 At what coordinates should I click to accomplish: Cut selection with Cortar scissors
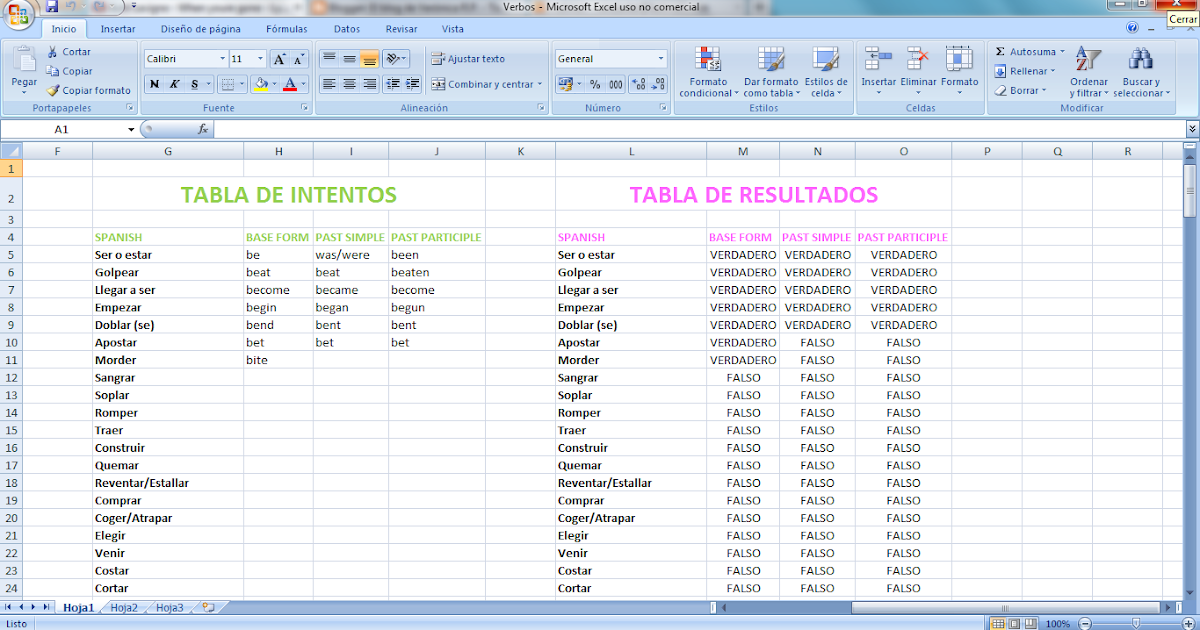tap(69, 52)
